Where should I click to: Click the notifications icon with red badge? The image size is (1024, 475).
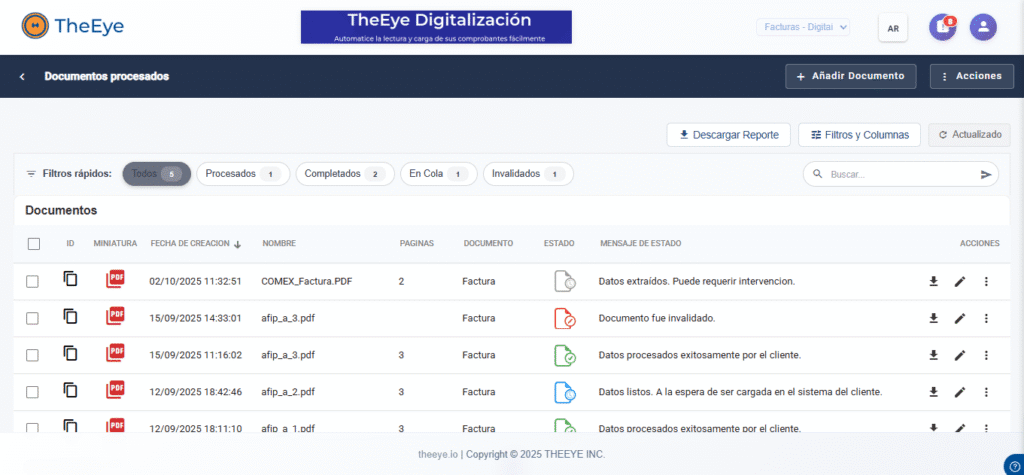942,27
